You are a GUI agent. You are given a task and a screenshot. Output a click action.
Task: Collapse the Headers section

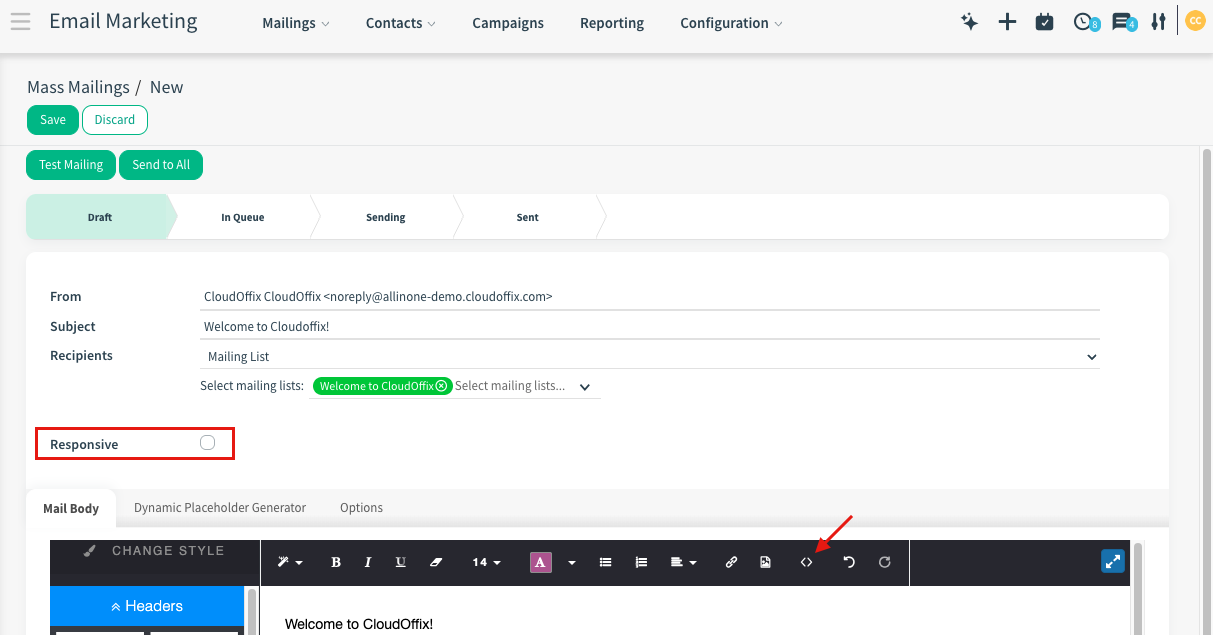147,606
